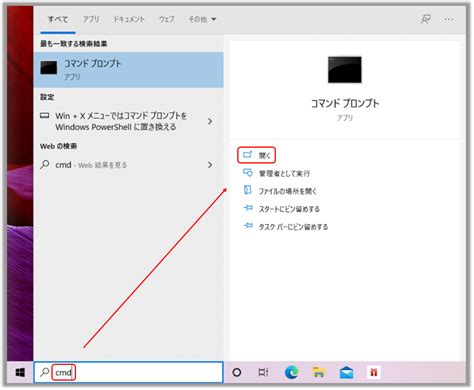Click cmd Web 結果を見る result

[x=129, y=165]
